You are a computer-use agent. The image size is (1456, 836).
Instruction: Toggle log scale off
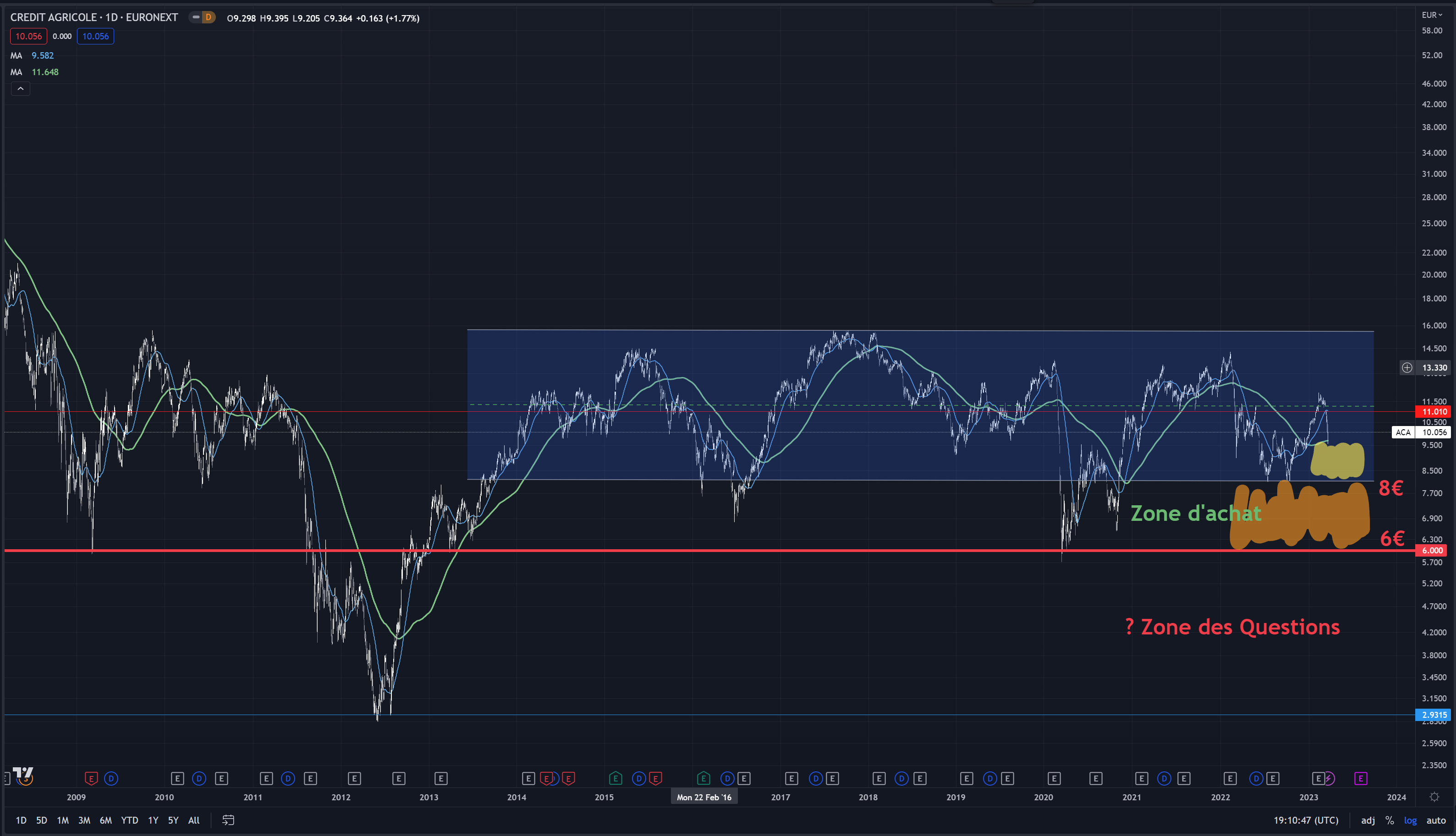point(1411,820)
